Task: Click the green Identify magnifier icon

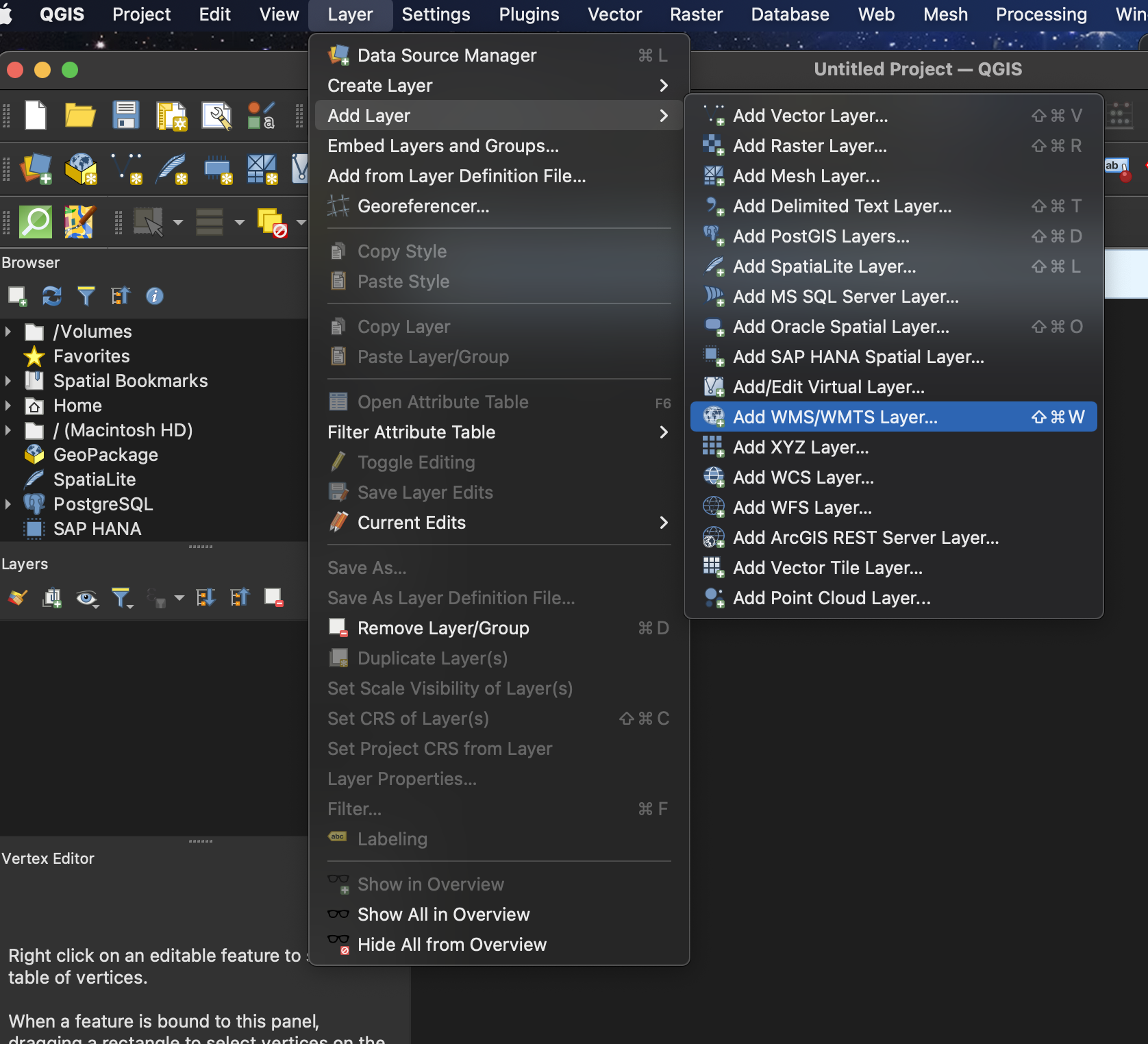Action: point(36,222)
